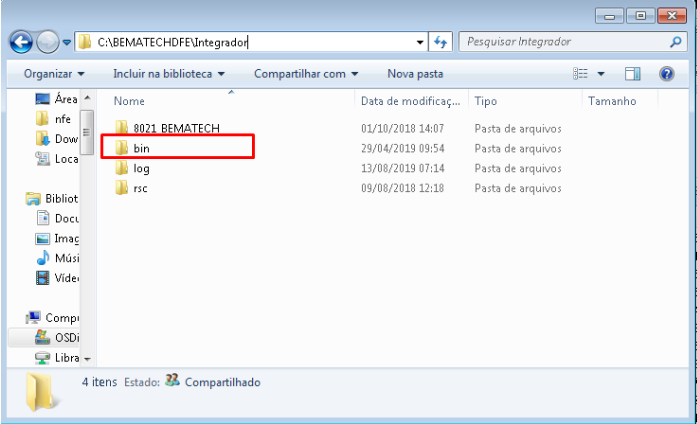Viewport: 697px width, 424px height.
Task: Minimize the Explorer window
Action: pyautogui.click(x=609, y=16)
